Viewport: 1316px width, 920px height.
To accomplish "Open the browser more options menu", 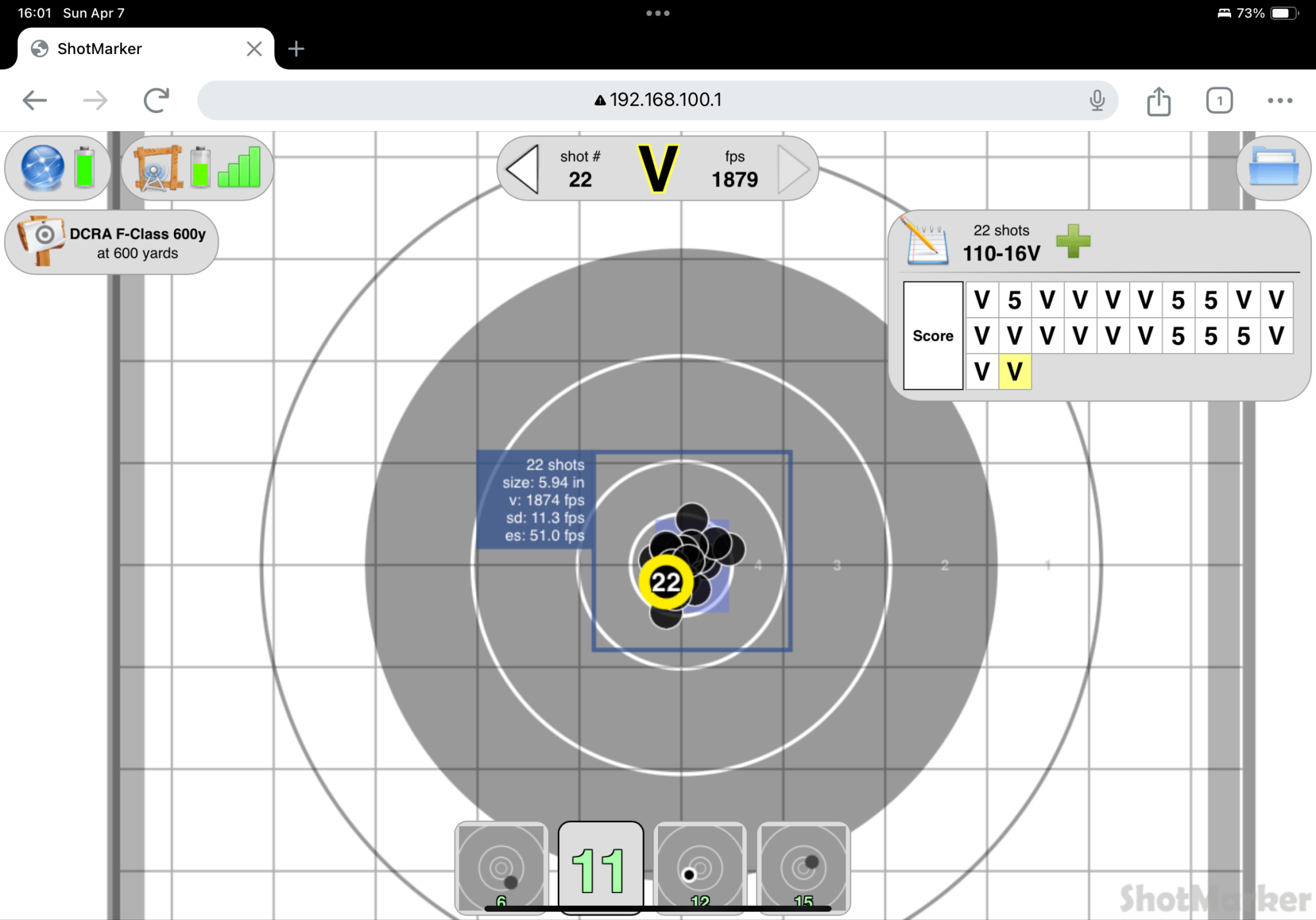I will 1280,100.
